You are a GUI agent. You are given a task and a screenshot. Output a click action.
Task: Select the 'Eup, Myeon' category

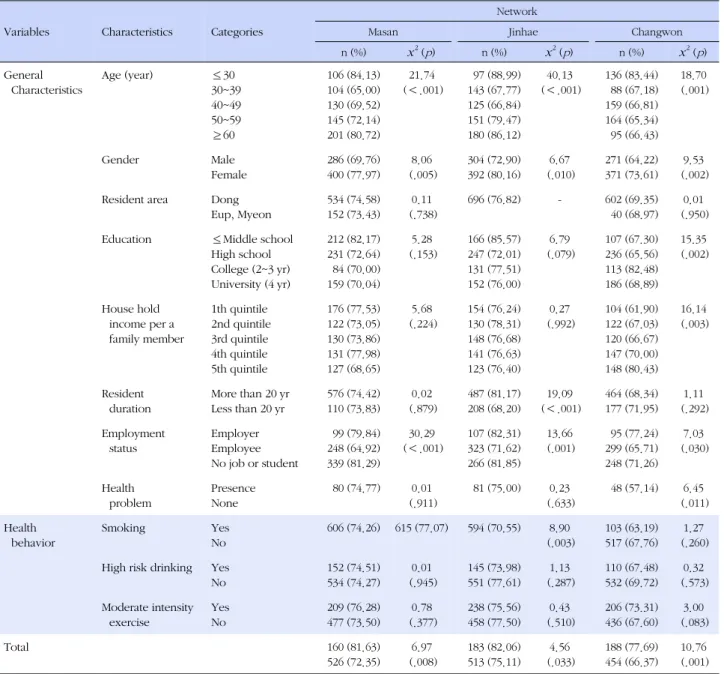point(241,215)
